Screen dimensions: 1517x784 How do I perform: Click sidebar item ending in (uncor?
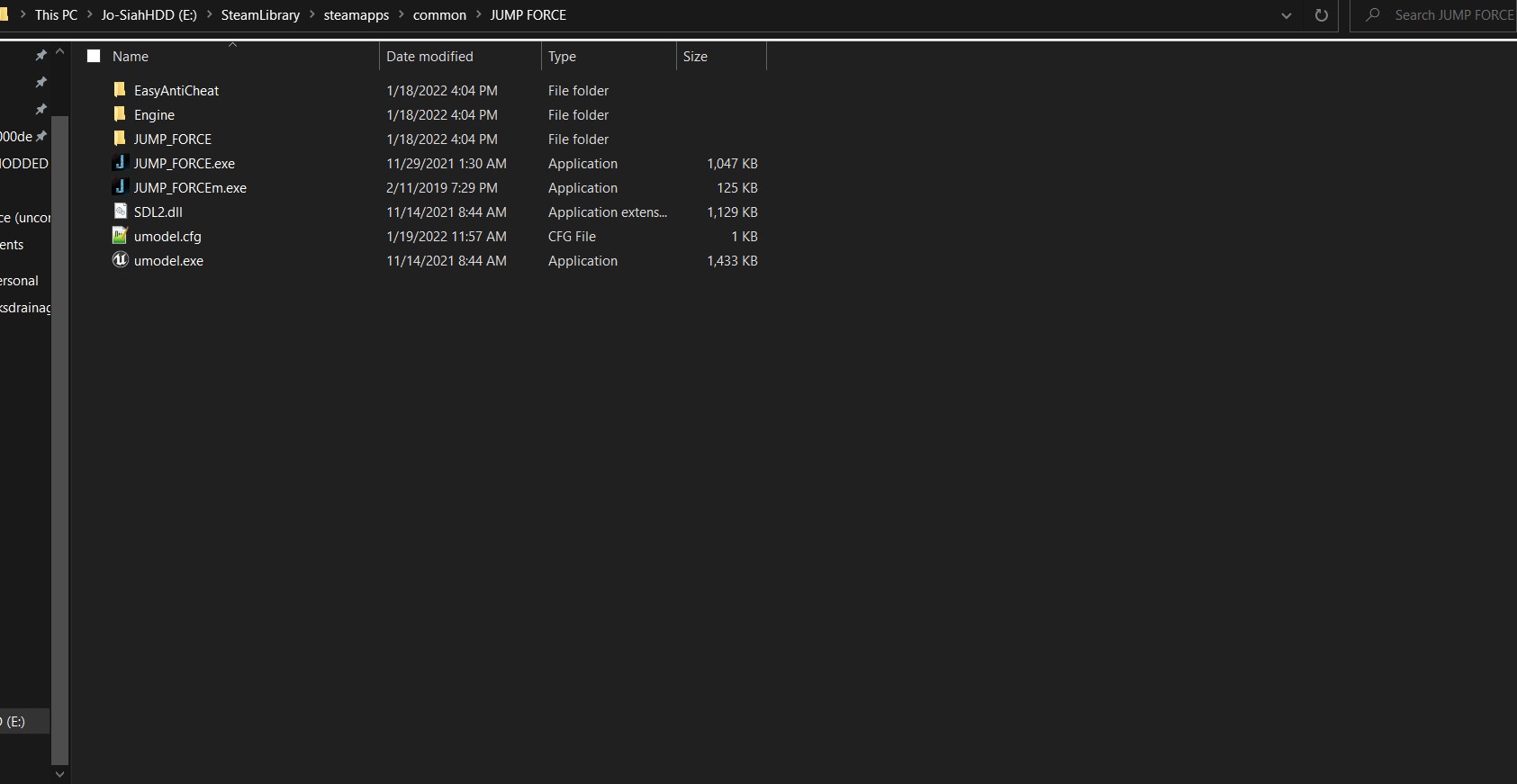pos(25,217)
